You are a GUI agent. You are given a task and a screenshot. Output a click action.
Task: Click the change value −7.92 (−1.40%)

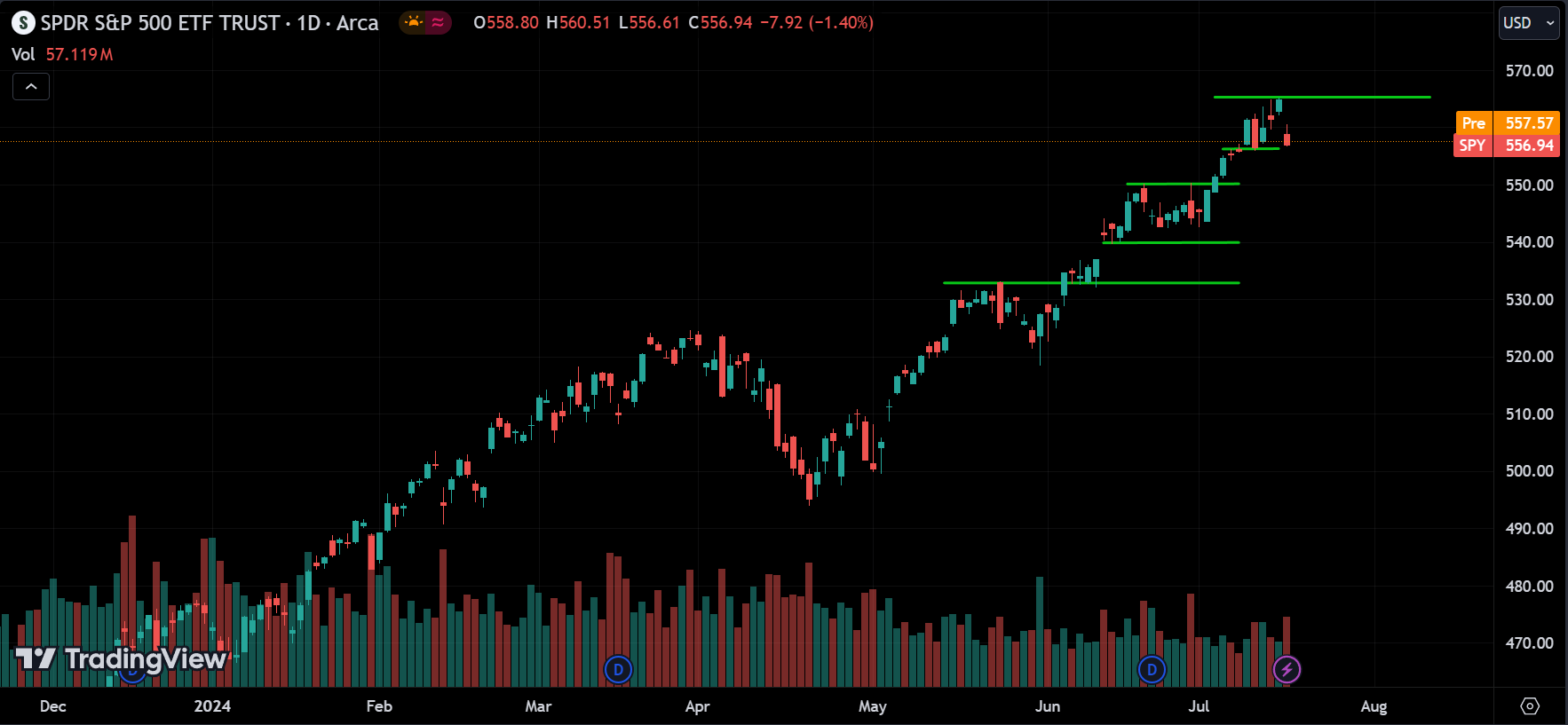pyautogui.click(x=817, y=22)
